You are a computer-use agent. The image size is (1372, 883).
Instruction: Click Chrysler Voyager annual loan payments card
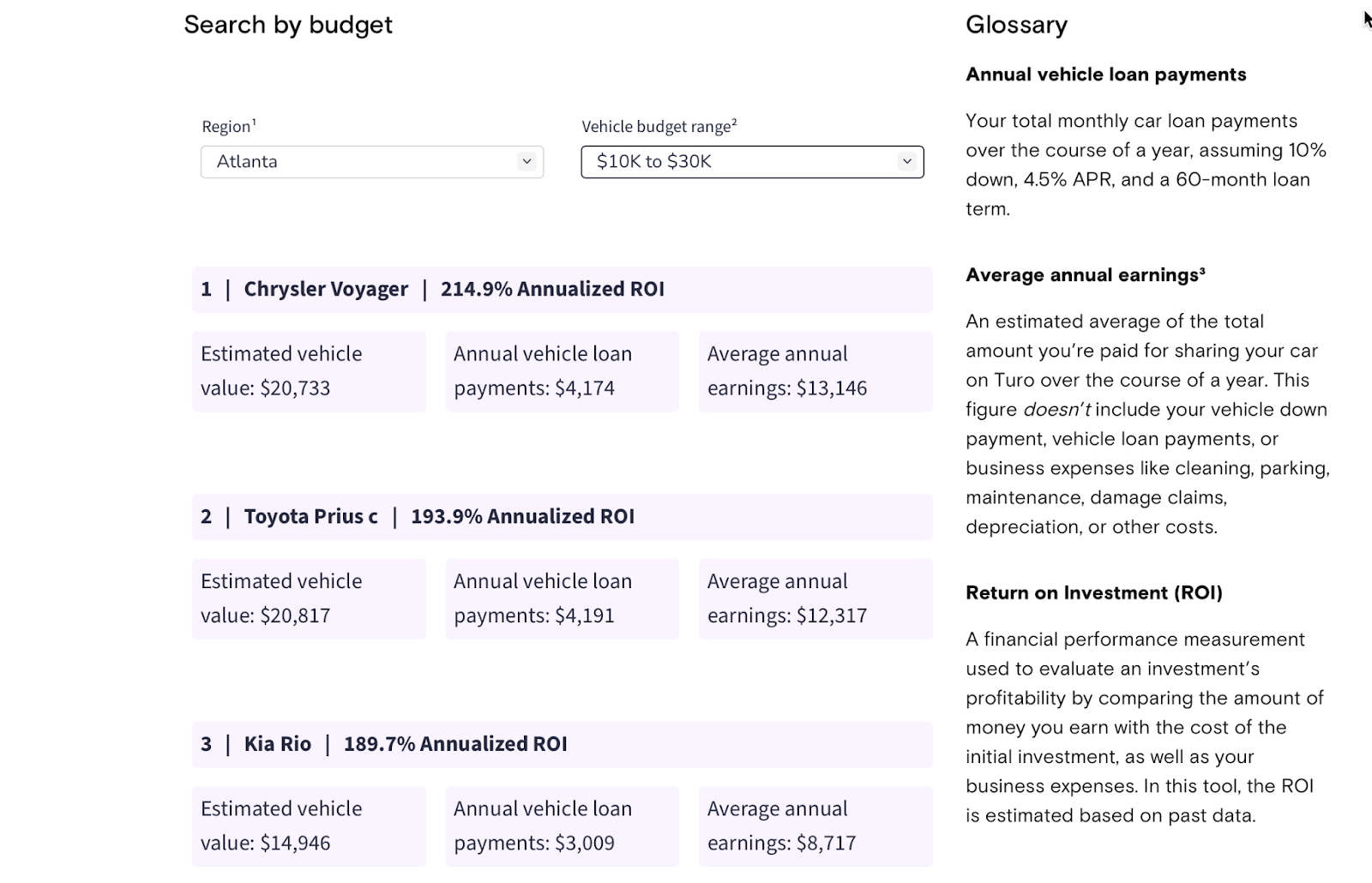pos(562,371)
